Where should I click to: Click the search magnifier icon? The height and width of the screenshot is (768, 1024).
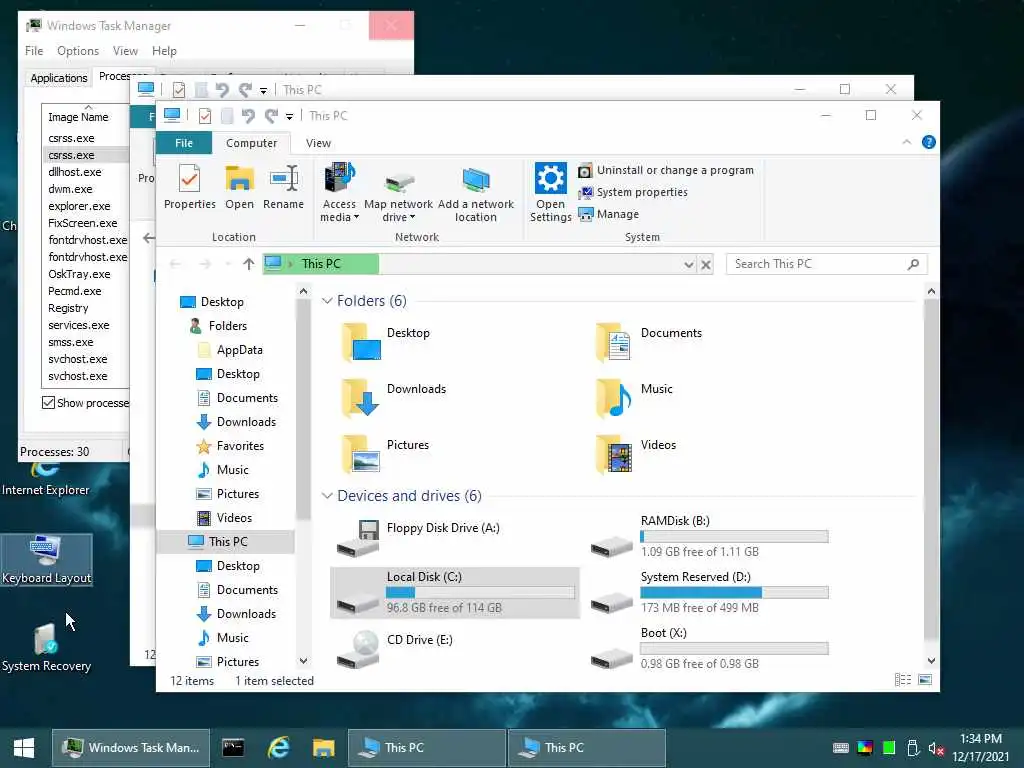(x=913, y=264)
